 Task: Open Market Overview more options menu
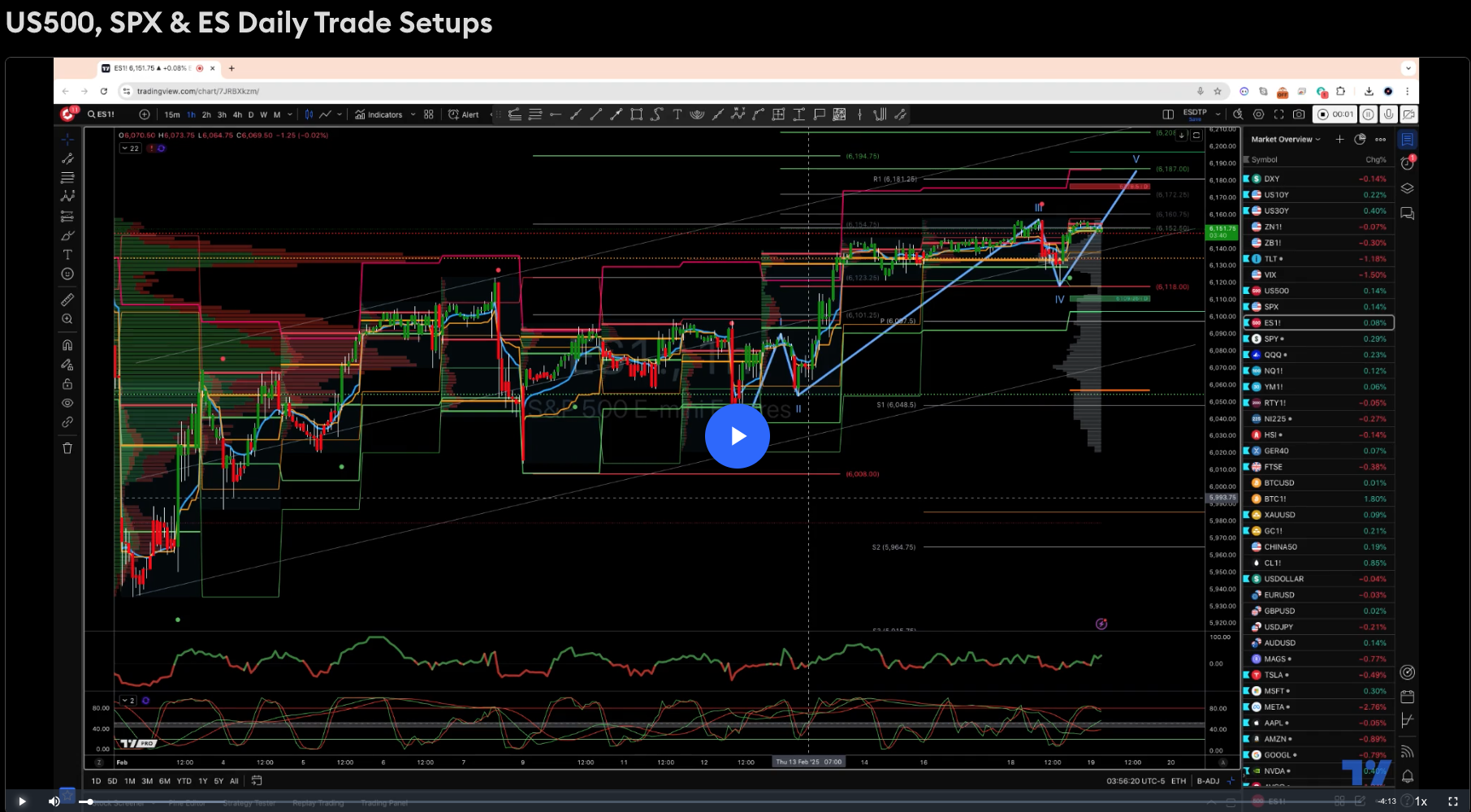pos(1380,140)
